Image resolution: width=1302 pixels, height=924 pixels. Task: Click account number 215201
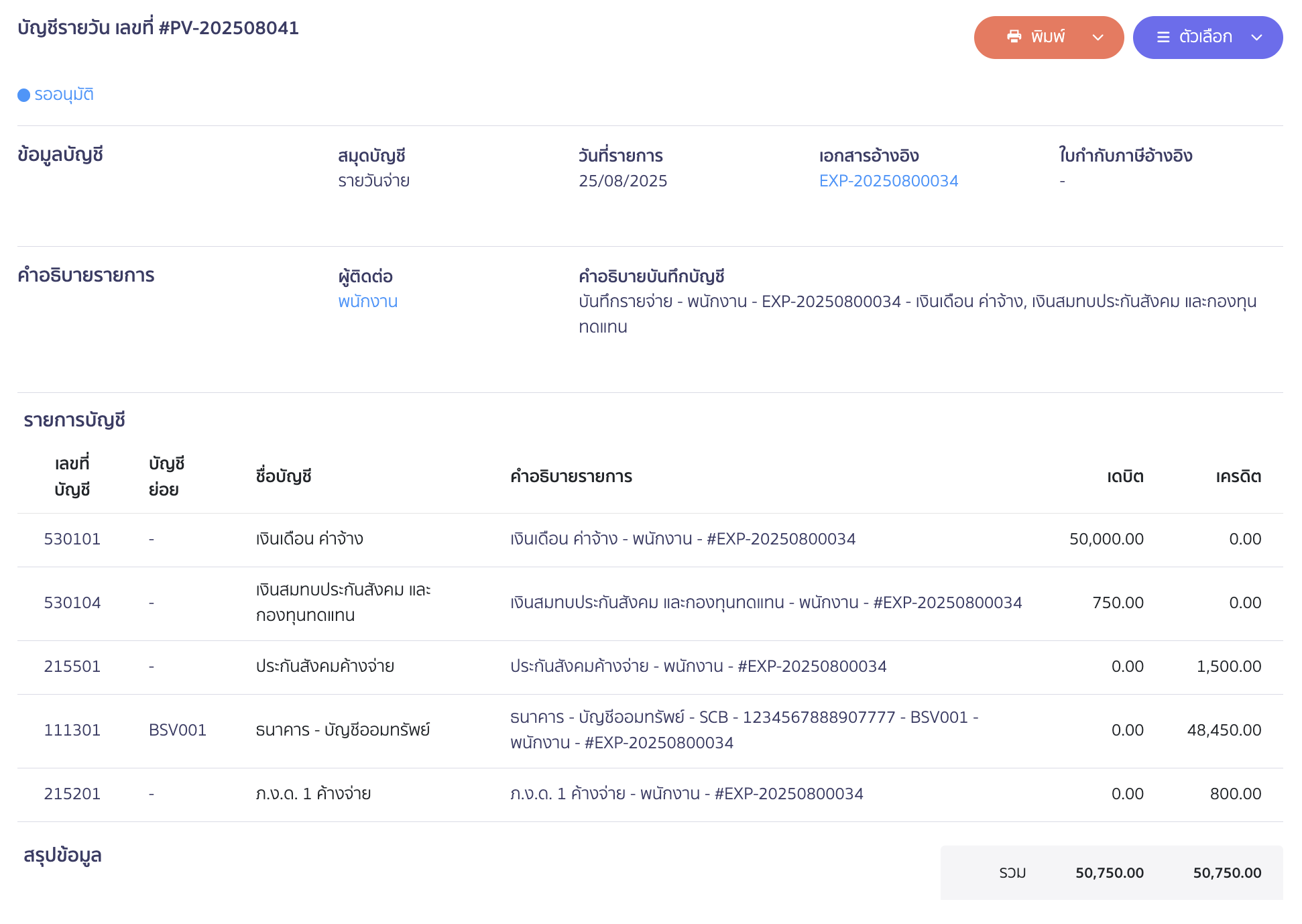coord(72,794)
